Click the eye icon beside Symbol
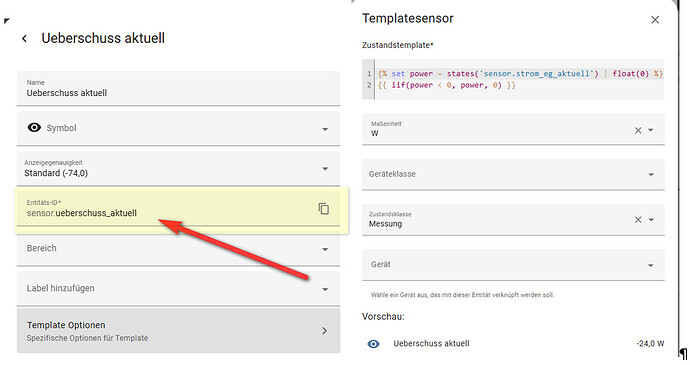Viewport: 690px width, 365px height. [34, 128]
